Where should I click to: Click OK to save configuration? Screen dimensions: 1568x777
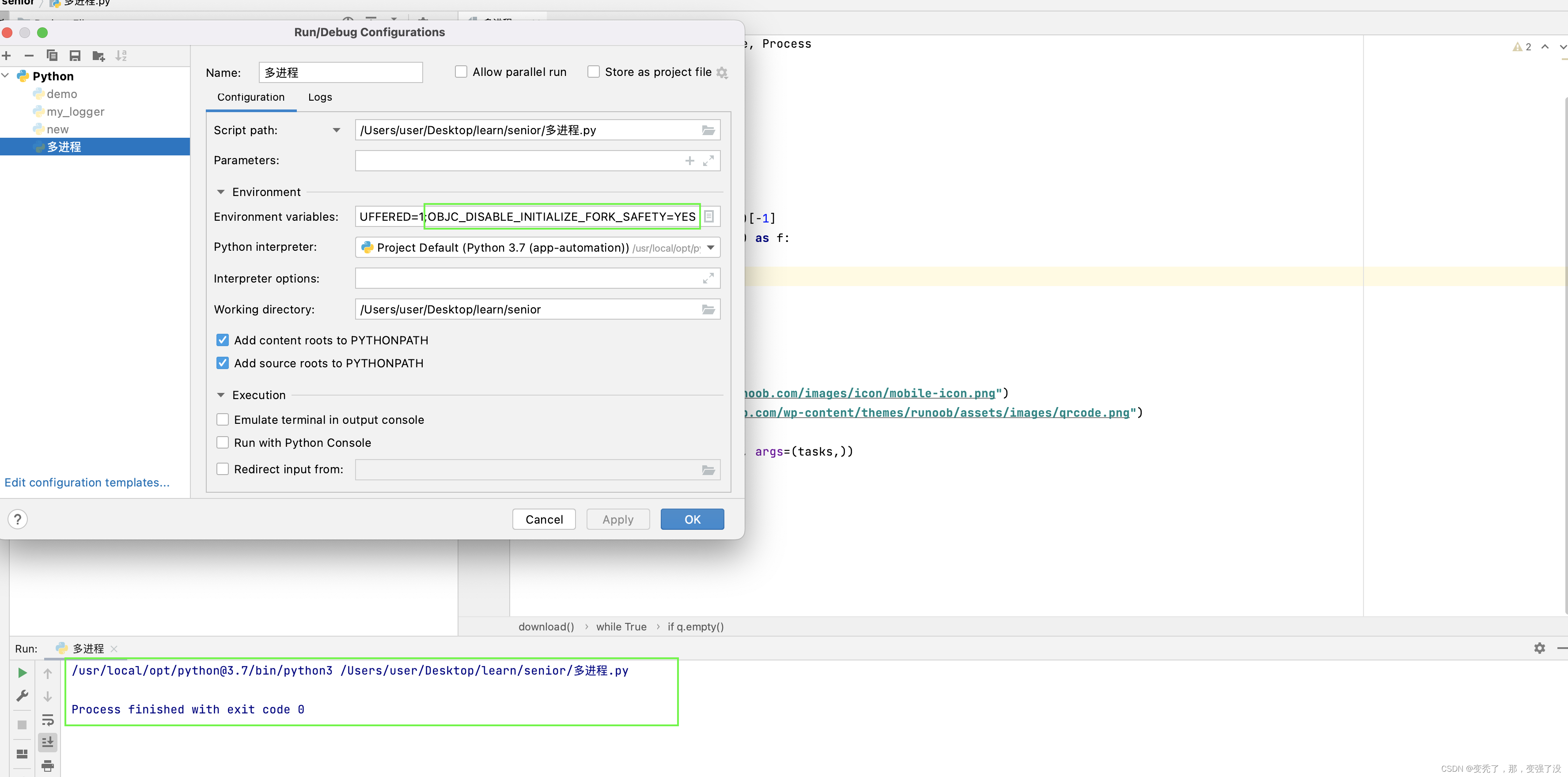pyautogui.click(x=693, y=520)
